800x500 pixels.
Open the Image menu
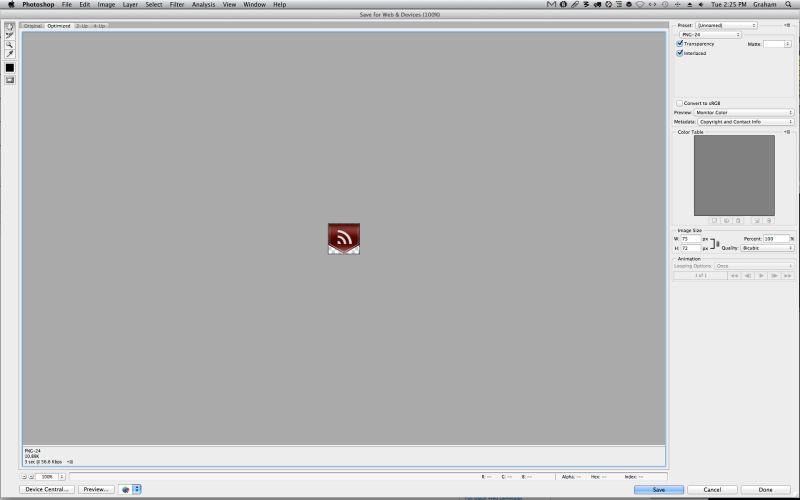[106, 5]
